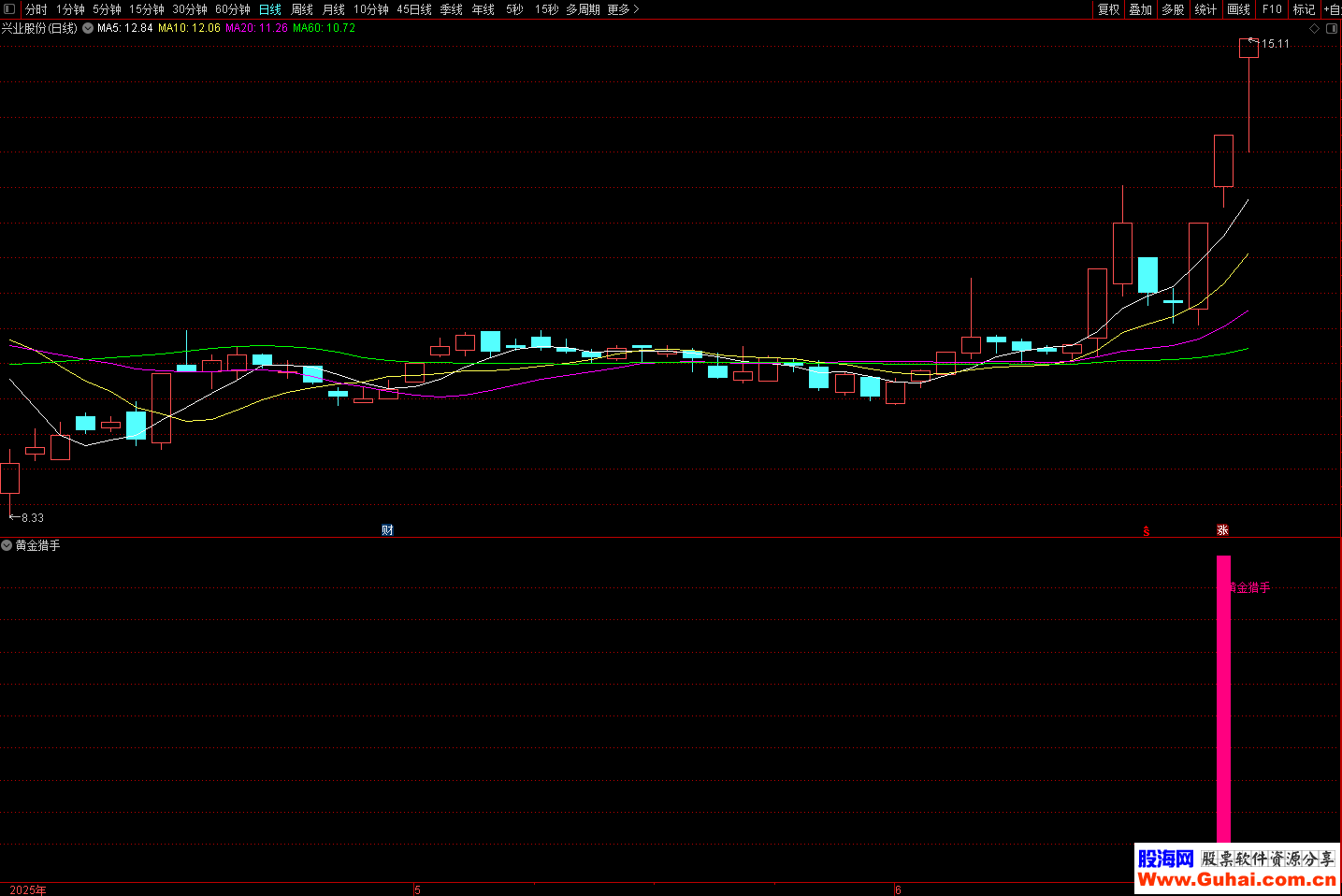Click the month 6 time axis marker
Image resolution: width=1342 pixels, height=896 pixels.
[x=898, y=889]
